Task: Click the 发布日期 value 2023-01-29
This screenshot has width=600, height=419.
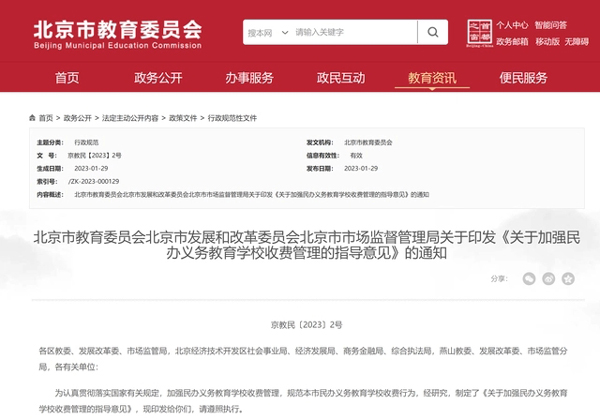Action: pos(361,168)
